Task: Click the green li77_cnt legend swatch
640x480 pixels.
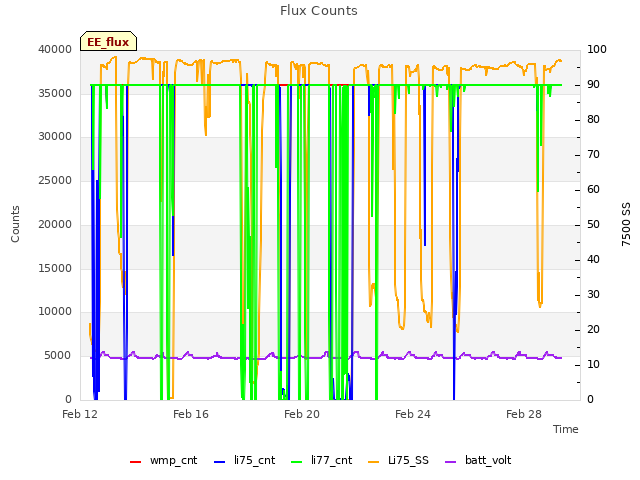Action: coord(296,462)
